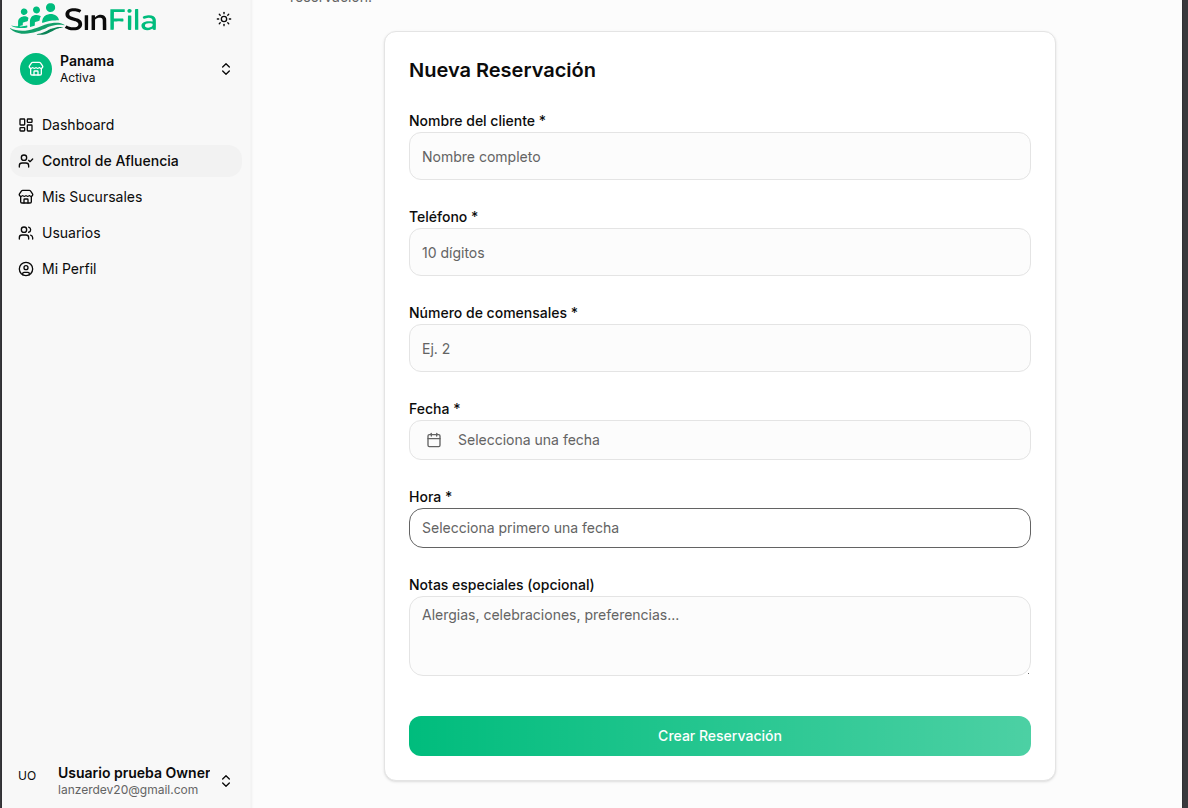The width and height of the screenshot is (1188, 808).
Task: Click the Dashboard grid icon
Action: (26, 125)
